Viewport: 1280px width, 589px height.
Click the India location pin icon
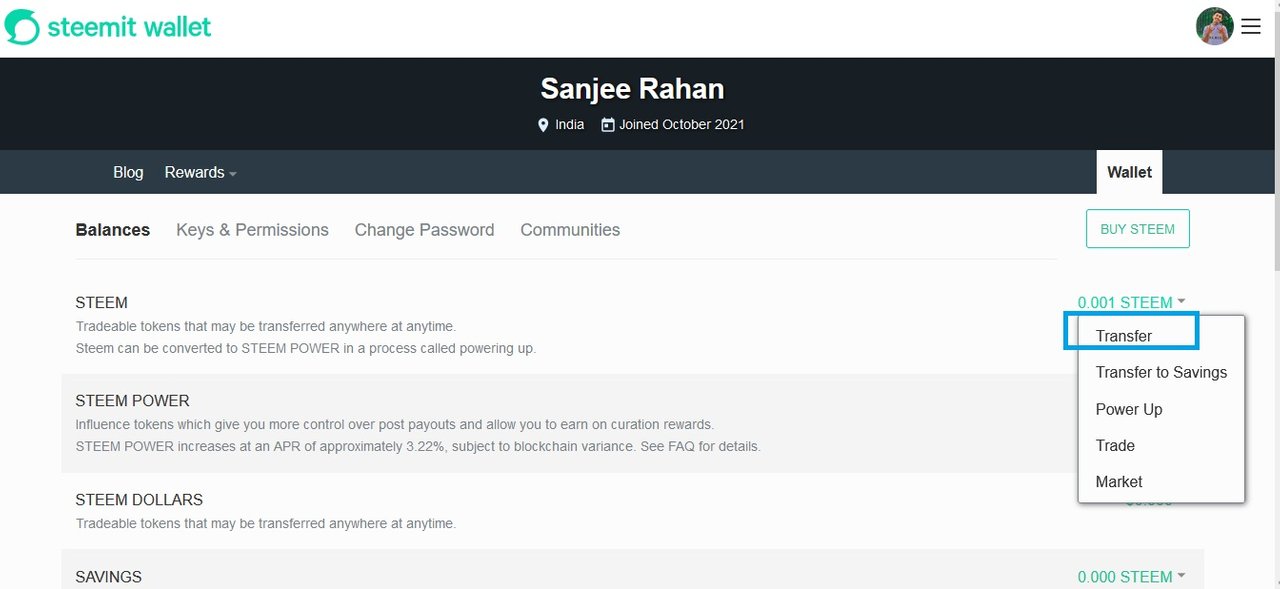(x=544, y=125)
